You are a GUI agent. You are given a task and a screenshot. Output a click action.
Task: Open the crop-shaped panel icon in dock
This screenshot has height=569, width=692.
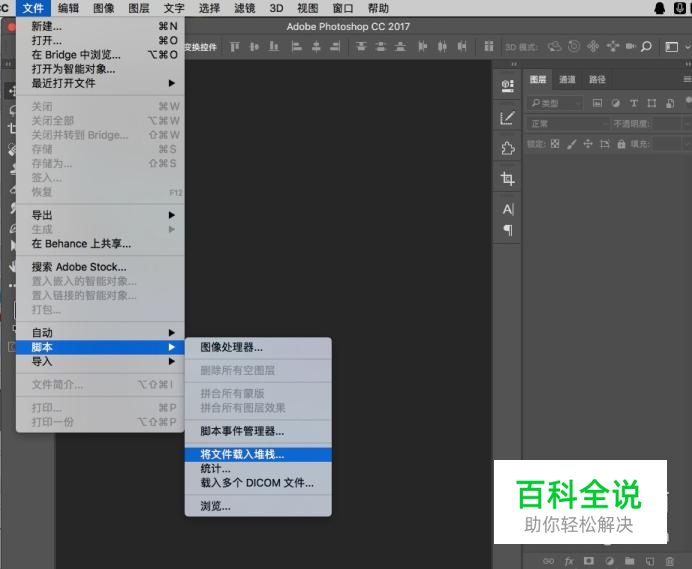508,178
